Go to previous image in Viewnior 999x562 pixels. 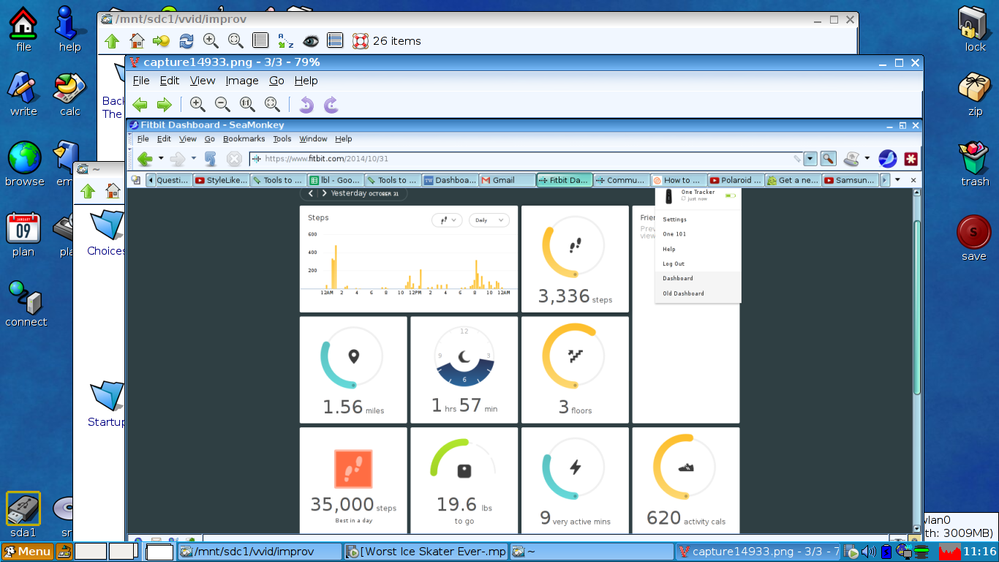point(140,104)
